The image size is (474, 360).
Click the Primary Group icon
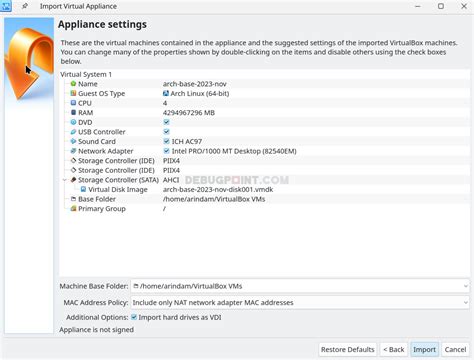point(73,209)
